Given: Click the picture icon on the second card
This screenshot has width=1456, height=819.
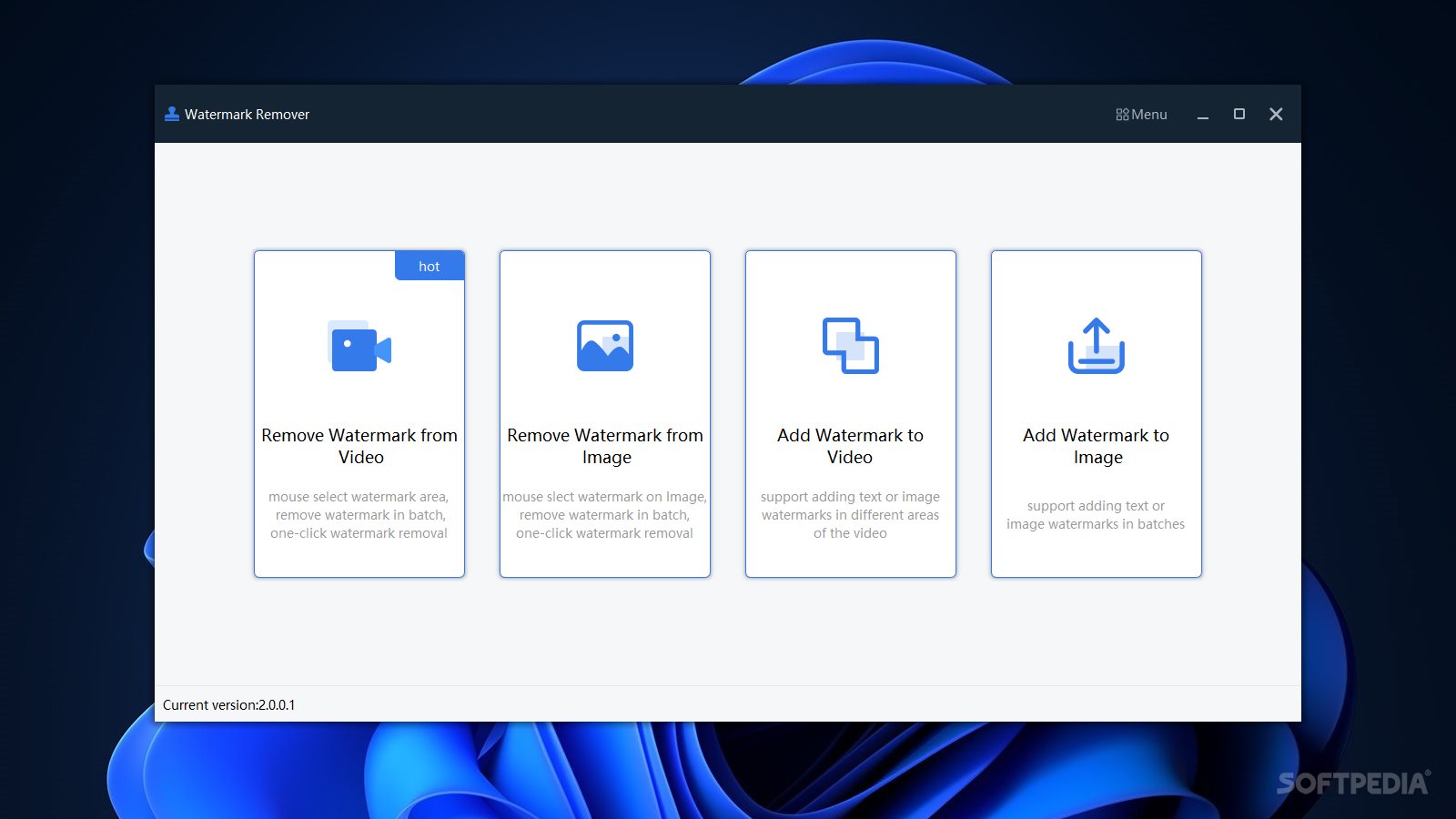Looking at the screenshot, I should [x=605, y=346].
